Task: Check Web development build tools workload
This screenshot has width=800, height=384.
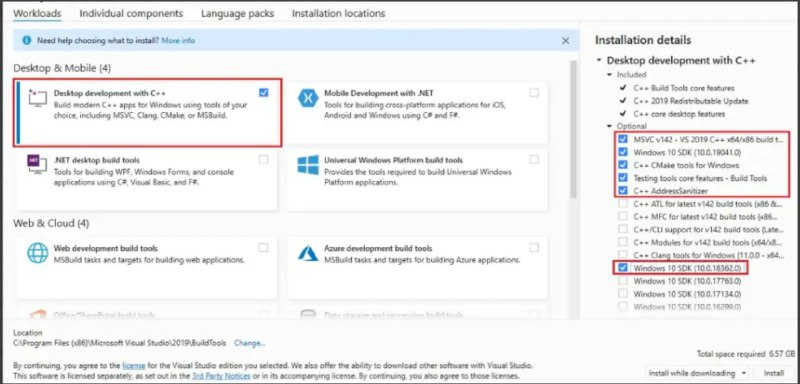Action: pyautogui.click(x=263, y=248)
